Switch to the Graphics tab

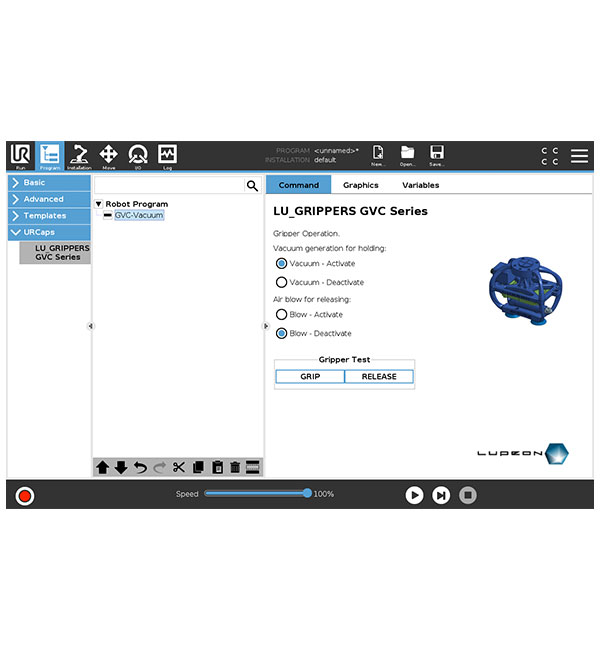coord(361,185)
